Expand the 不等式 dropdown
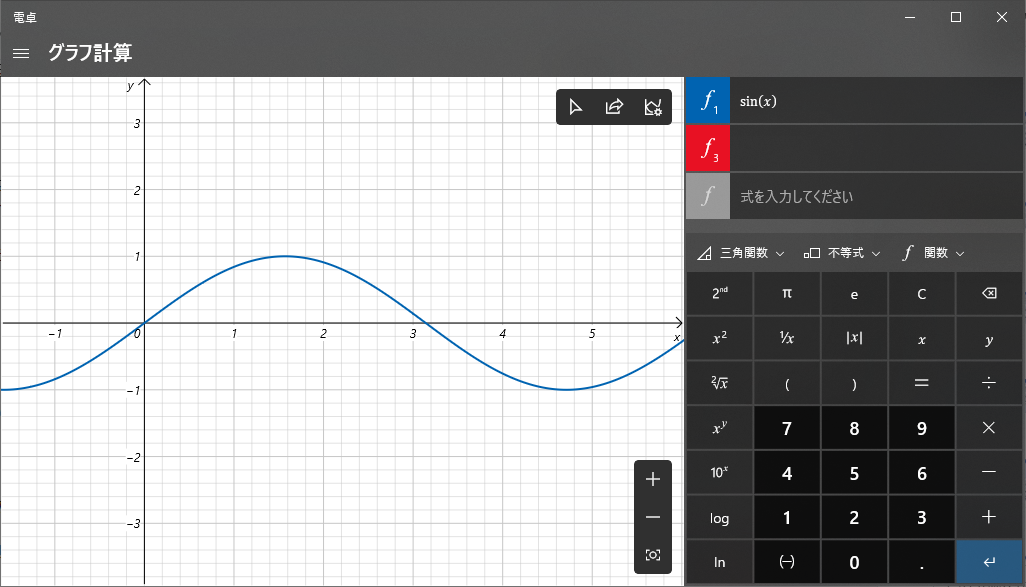This screenshot has height=587, width=1026. (842, 253)
